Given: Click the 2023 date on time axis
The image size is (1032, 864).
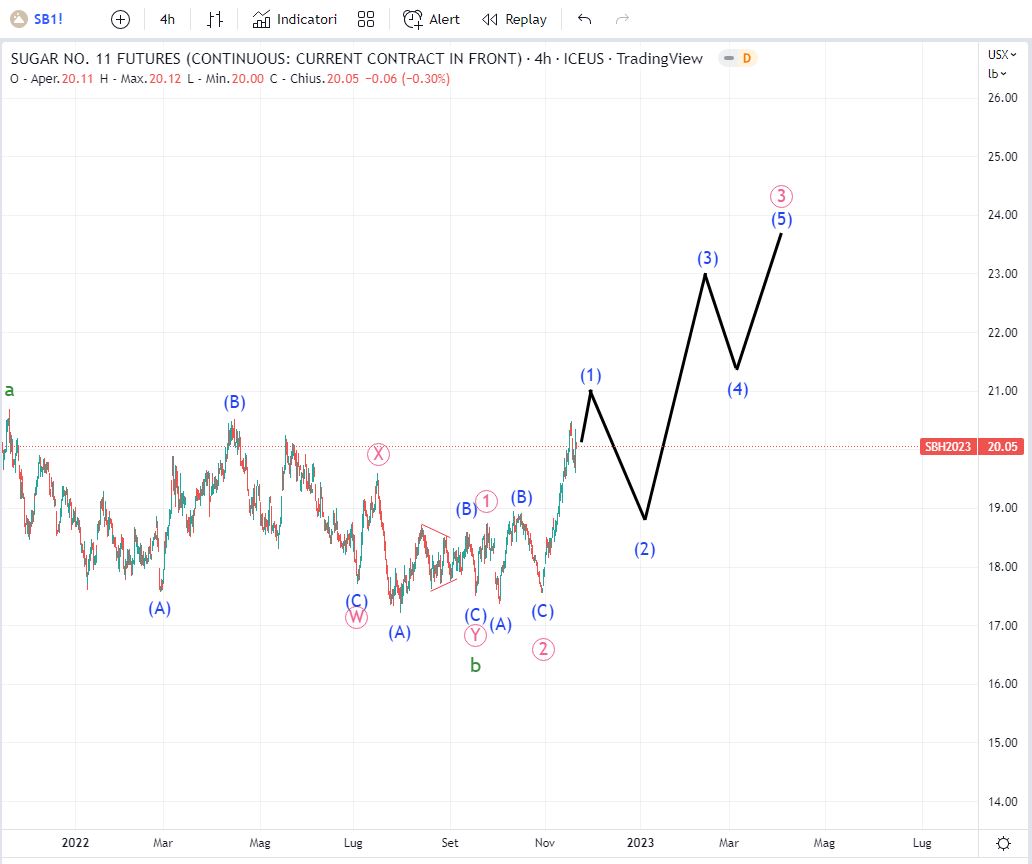Looking at the screenshot, I should (640, 843).
